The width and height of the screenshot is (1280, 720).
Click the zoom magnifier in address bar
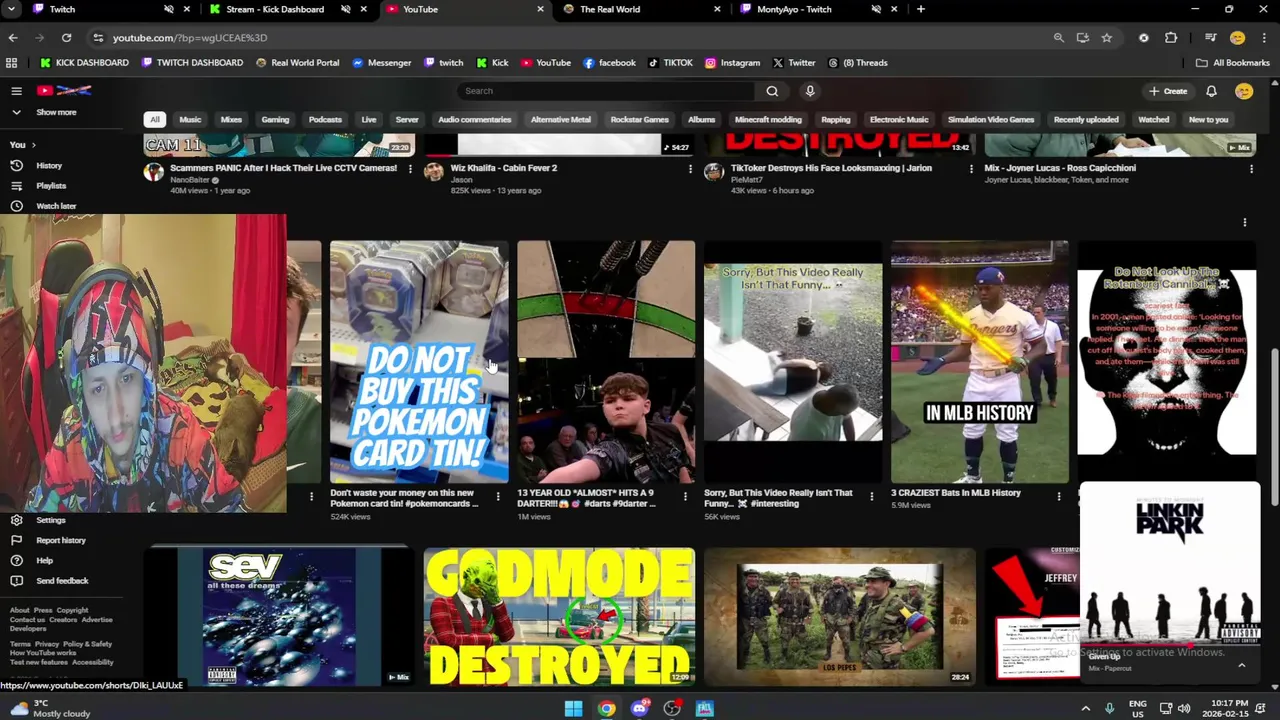pyautogui.click(x=1058, y=37)
